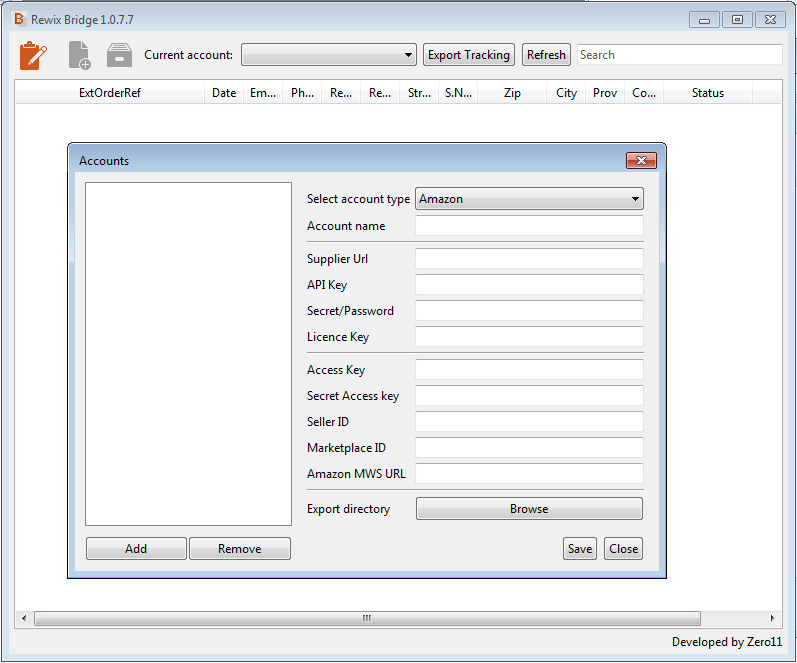This screenshot has height=663, width=797.
Task: Click the Licence Key field
Action: click(x=529, y=337)
